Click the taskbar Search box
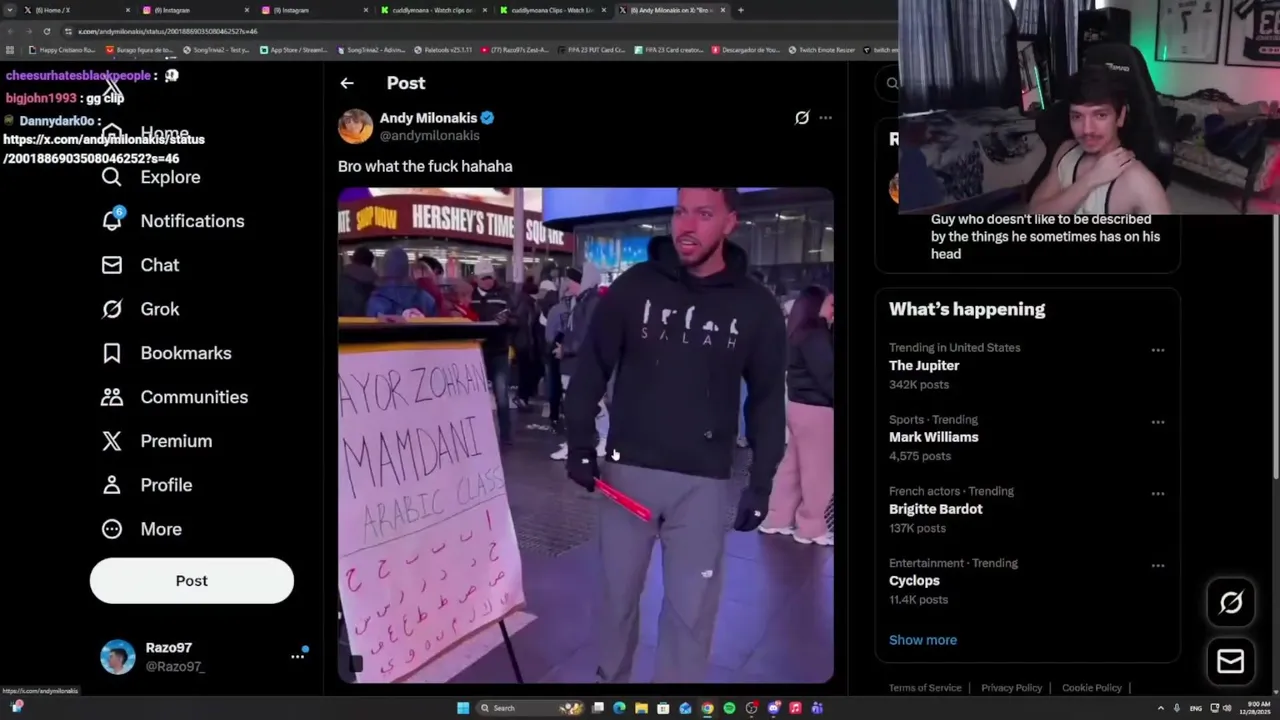Screen dimensions: 1280x720 click(529, 708)
